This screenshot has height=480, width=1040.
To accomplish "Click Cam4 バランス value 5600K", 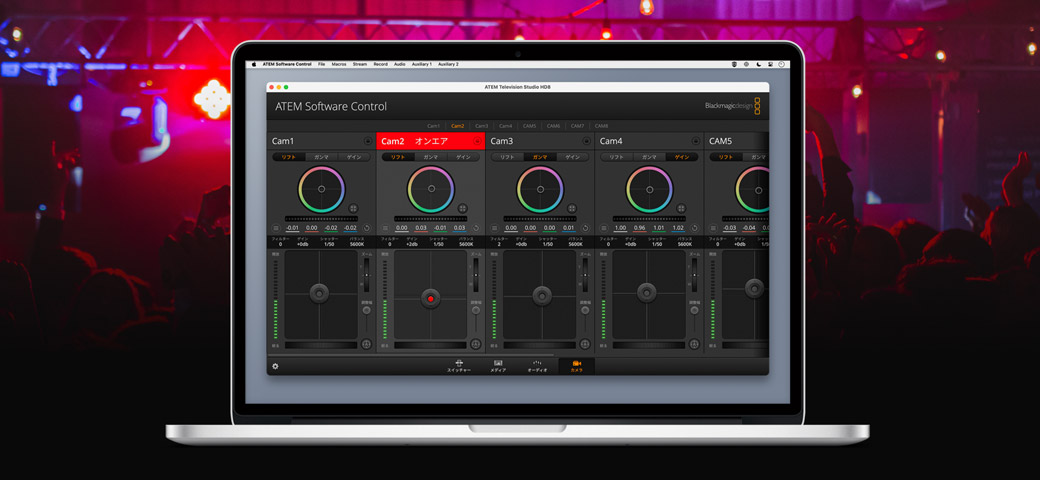I will pyautogui.click(x=684, y=244).
